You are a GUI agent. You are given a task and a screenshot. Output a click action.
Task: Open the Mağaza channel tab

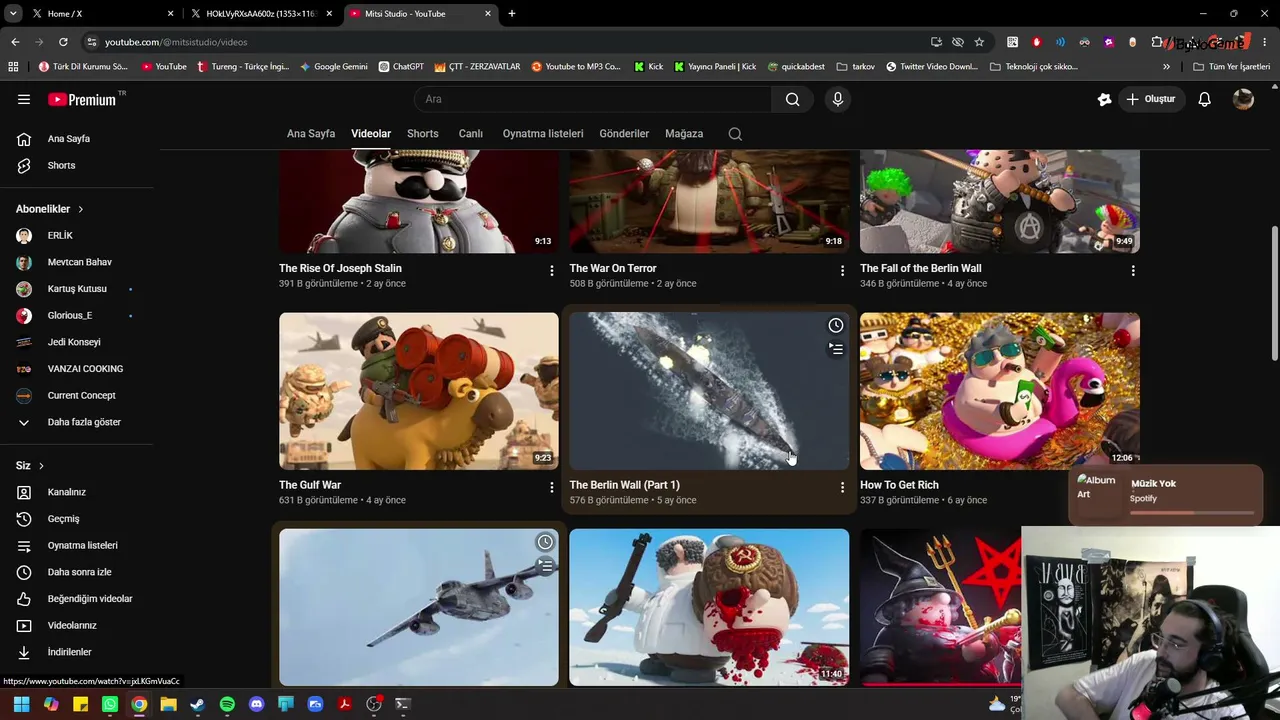684,134
